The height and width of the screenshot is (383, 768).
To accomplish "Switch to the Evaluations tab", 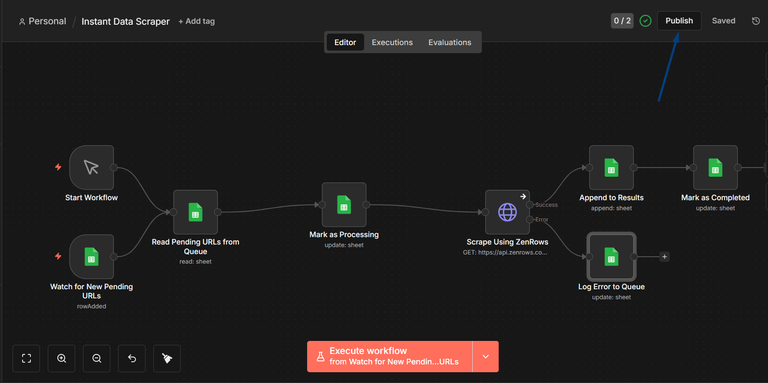I will 450,42.
